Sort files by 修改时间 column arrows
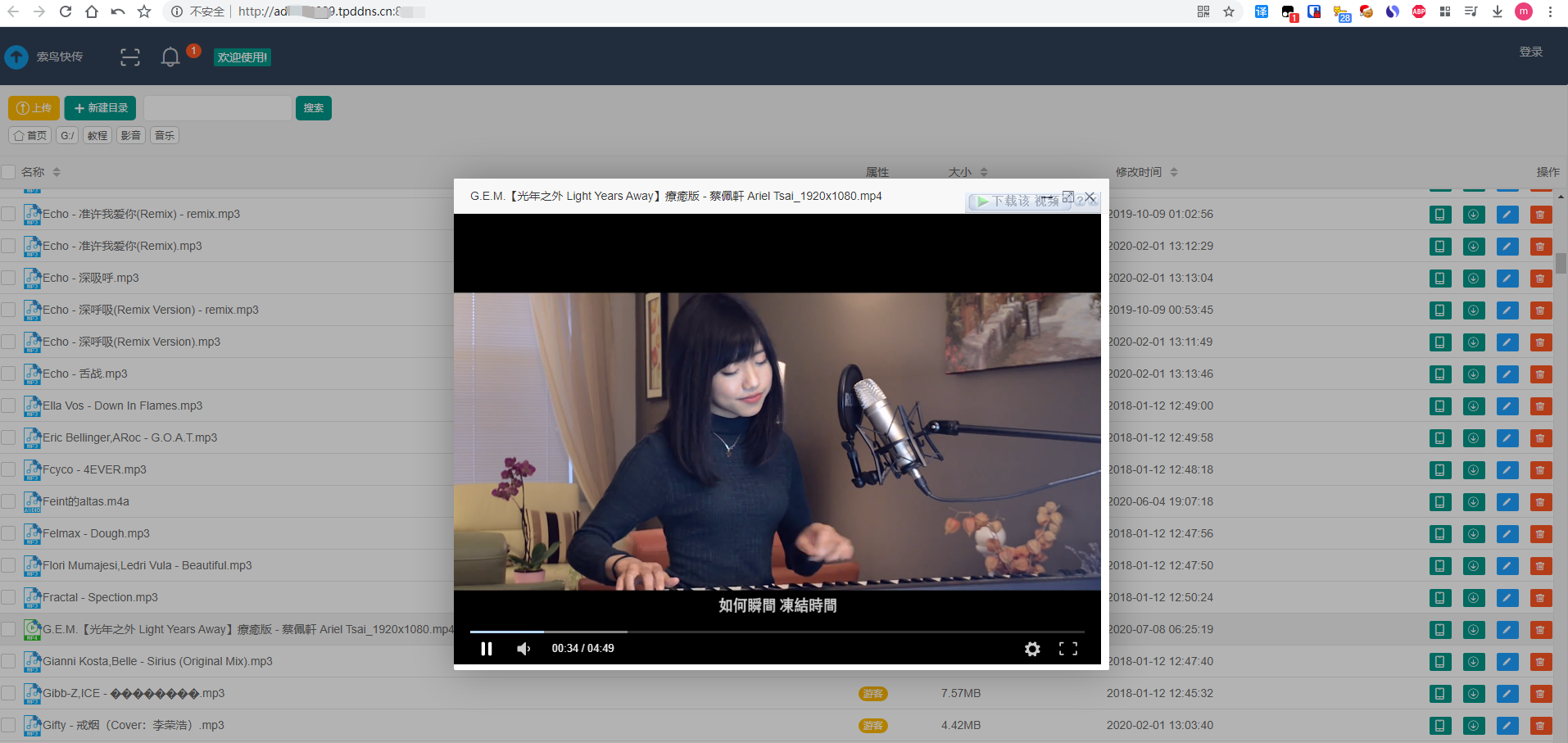 1174,172
